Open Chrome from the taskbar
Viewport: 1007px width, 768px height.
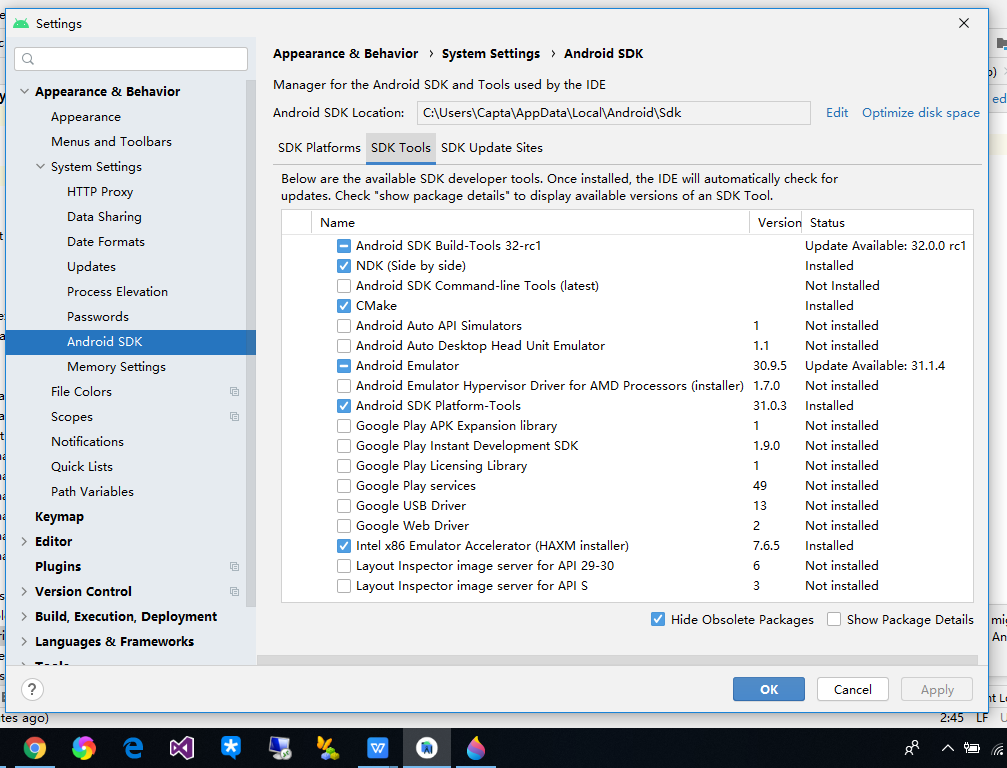35,748
